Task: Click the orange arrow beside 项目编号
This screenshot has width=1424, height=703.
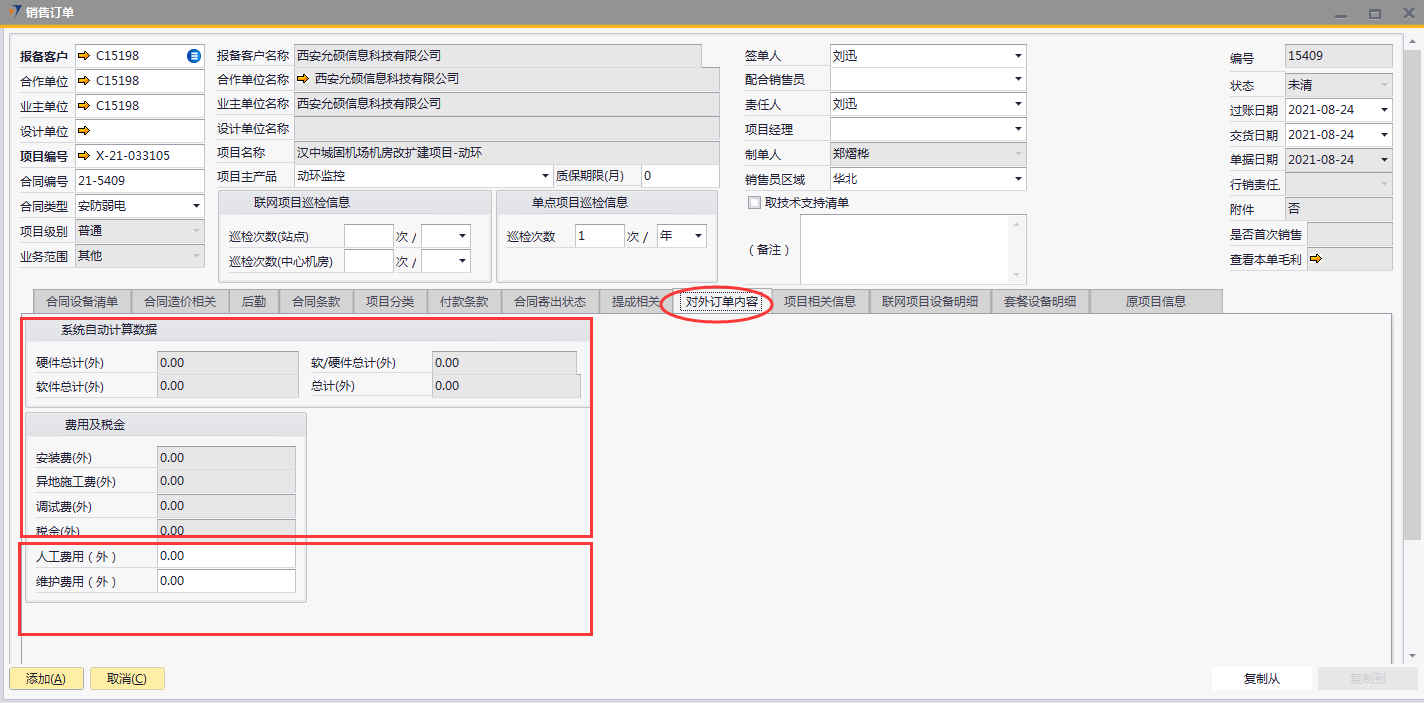Action: [83, 156]
